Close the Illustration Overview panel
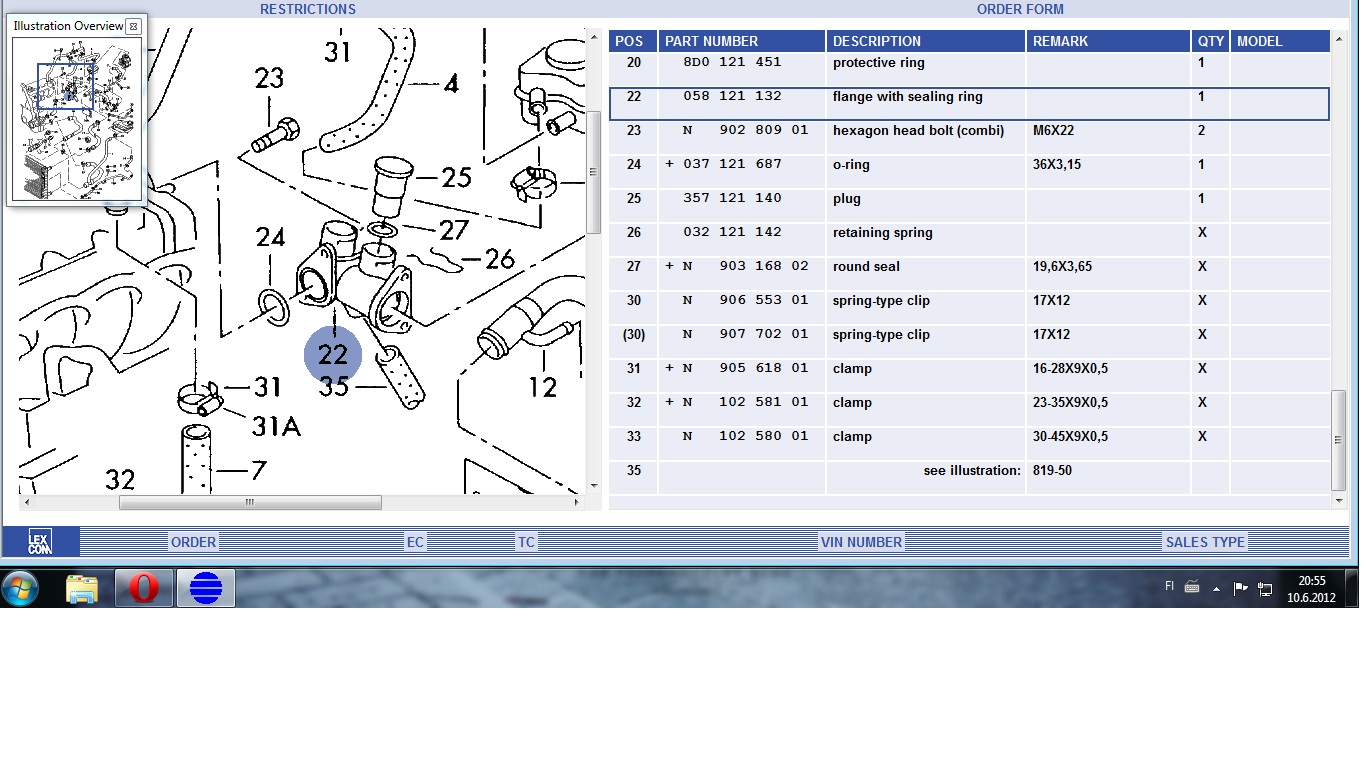The image size is (1366, 768). [133, 26]
